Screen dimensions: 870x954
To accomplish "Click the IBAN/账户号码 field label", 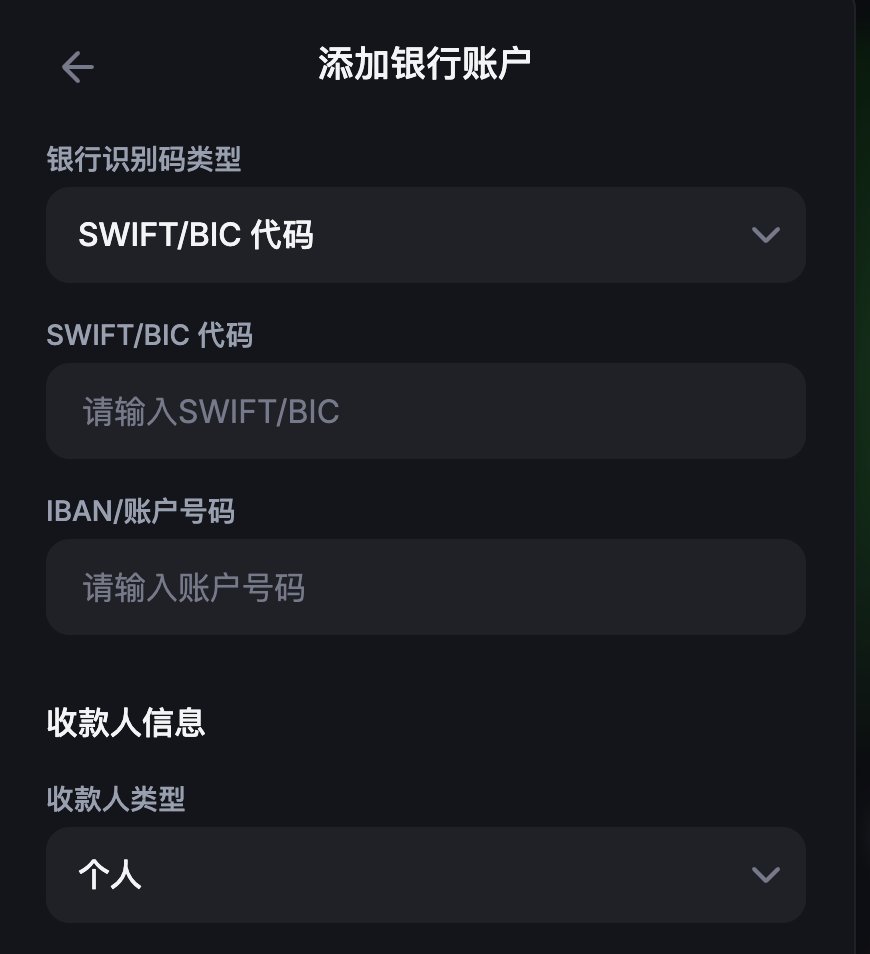I will (x=141, y=511).
